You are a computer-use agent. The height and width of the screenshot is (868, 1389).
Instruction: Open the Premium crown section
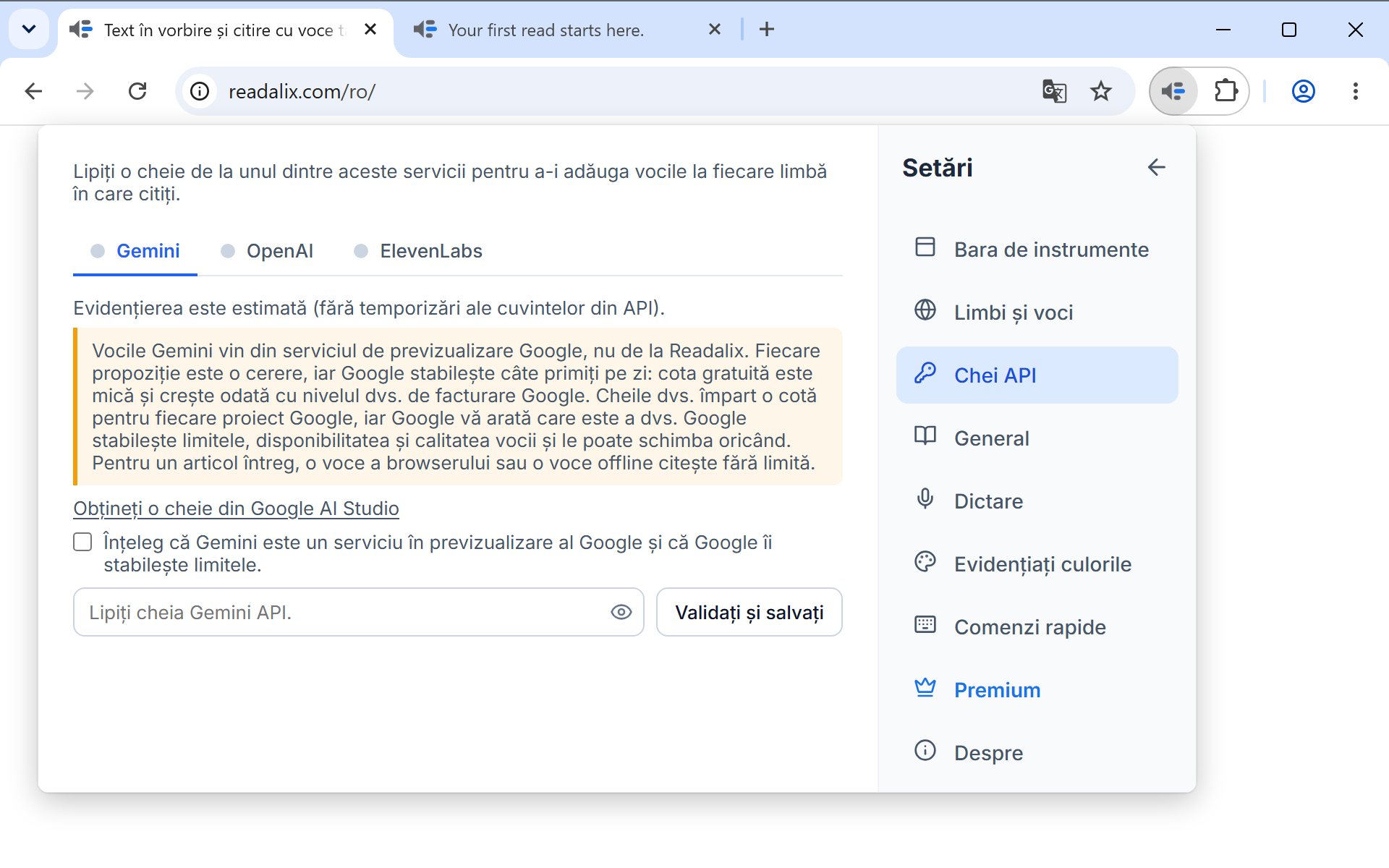point(1037,690)
